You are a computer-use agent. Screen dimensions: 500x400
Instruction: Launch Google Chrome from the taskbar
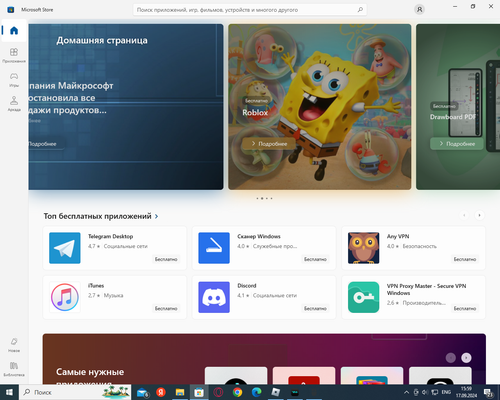pyautogui.click(x=237, y=392)
